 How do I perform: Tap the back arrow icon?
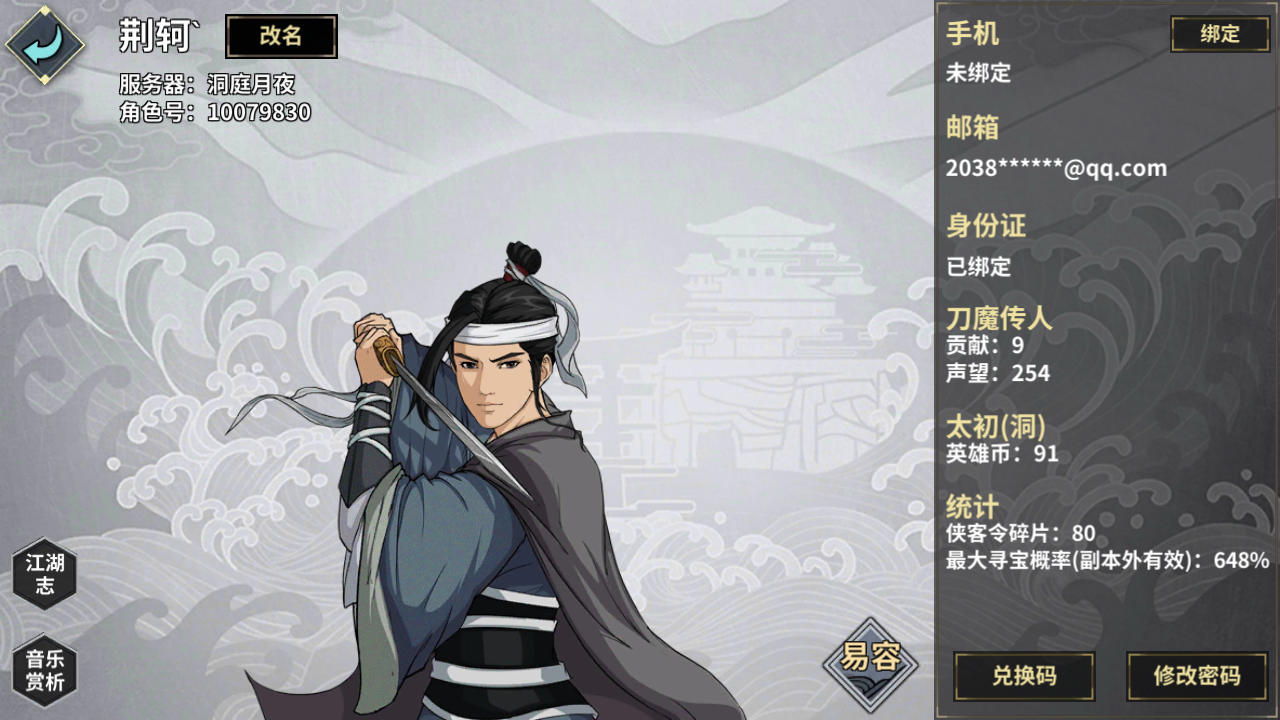[x=45, y=45]
